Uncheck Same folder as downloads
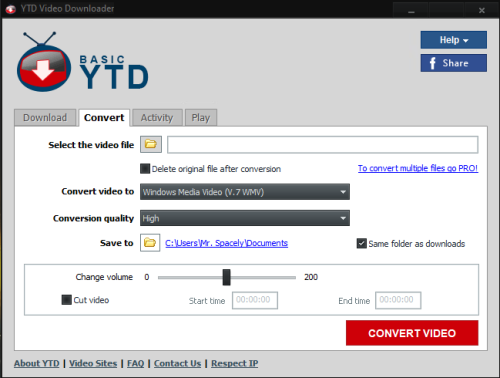The width and height of the screenshot is (500, 378). pyautogui.click(x=362, y=243)
